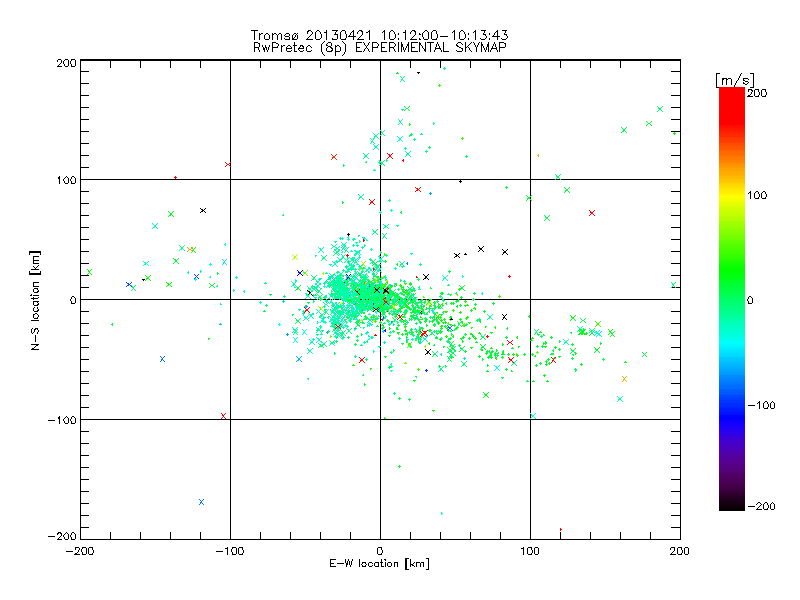The width and height of the screenshot is (800, 600).
Task: Click the x-axis '-200' tick label
Action: click(80, 551)
